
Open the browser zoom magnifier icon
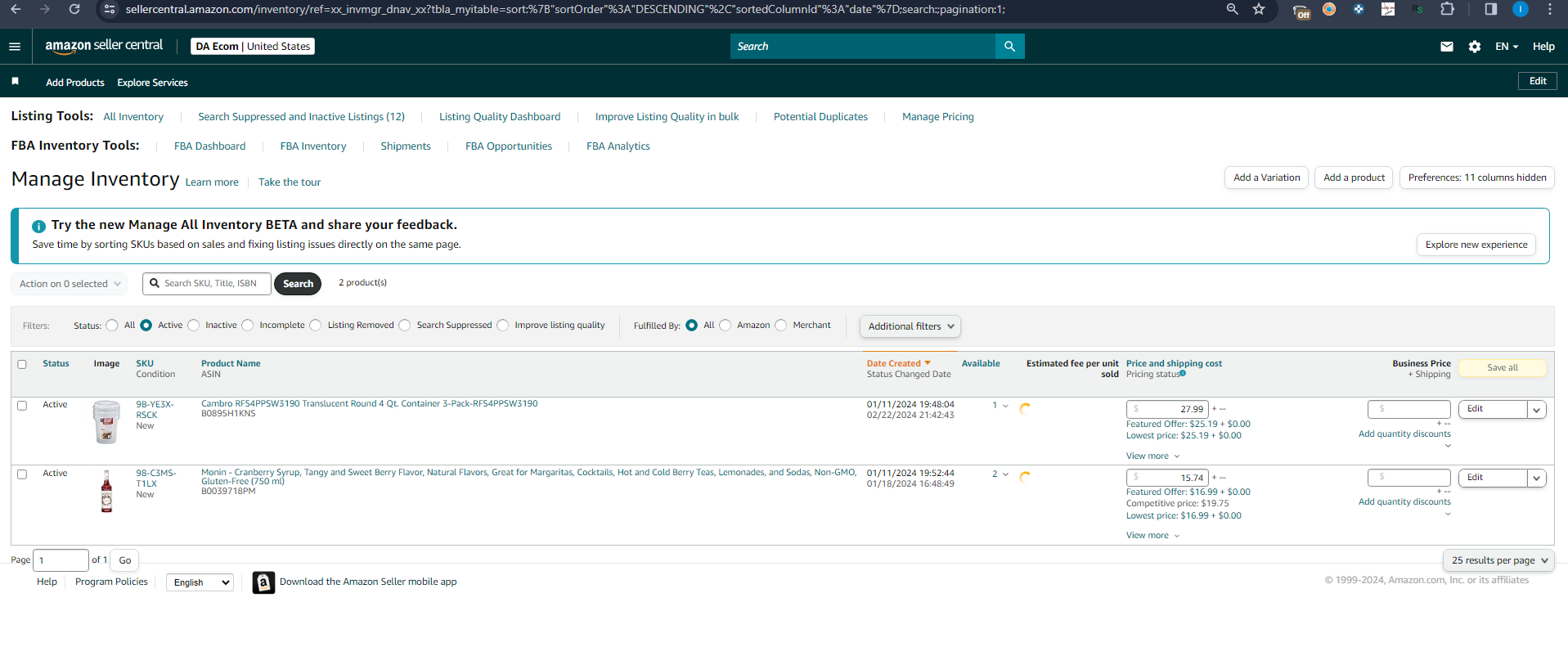click(x=1232, y=9)
